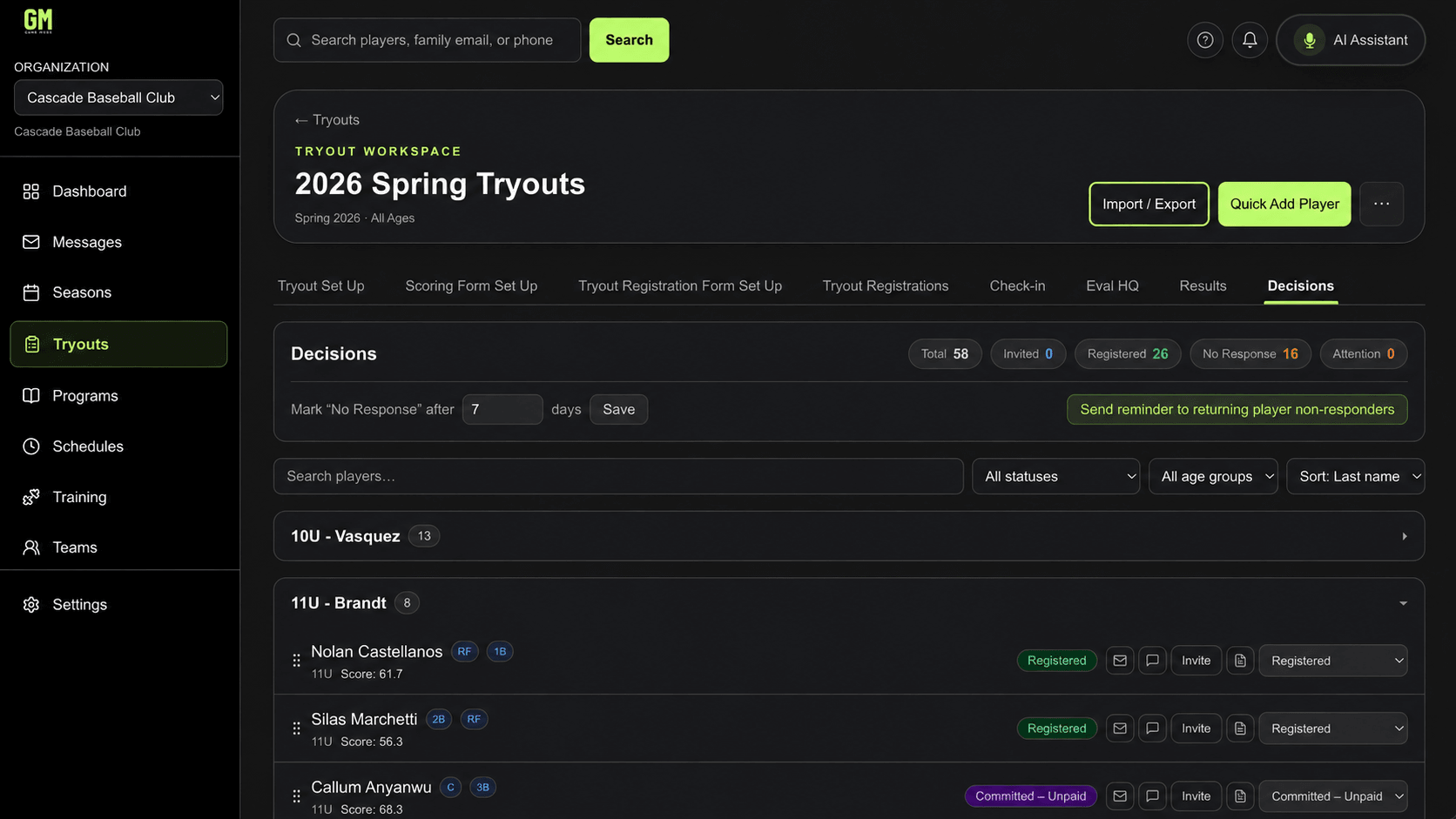Open chat icon for Silas Marchetti
This screenshot has width=1456, height=819.
click(1152, 728)
